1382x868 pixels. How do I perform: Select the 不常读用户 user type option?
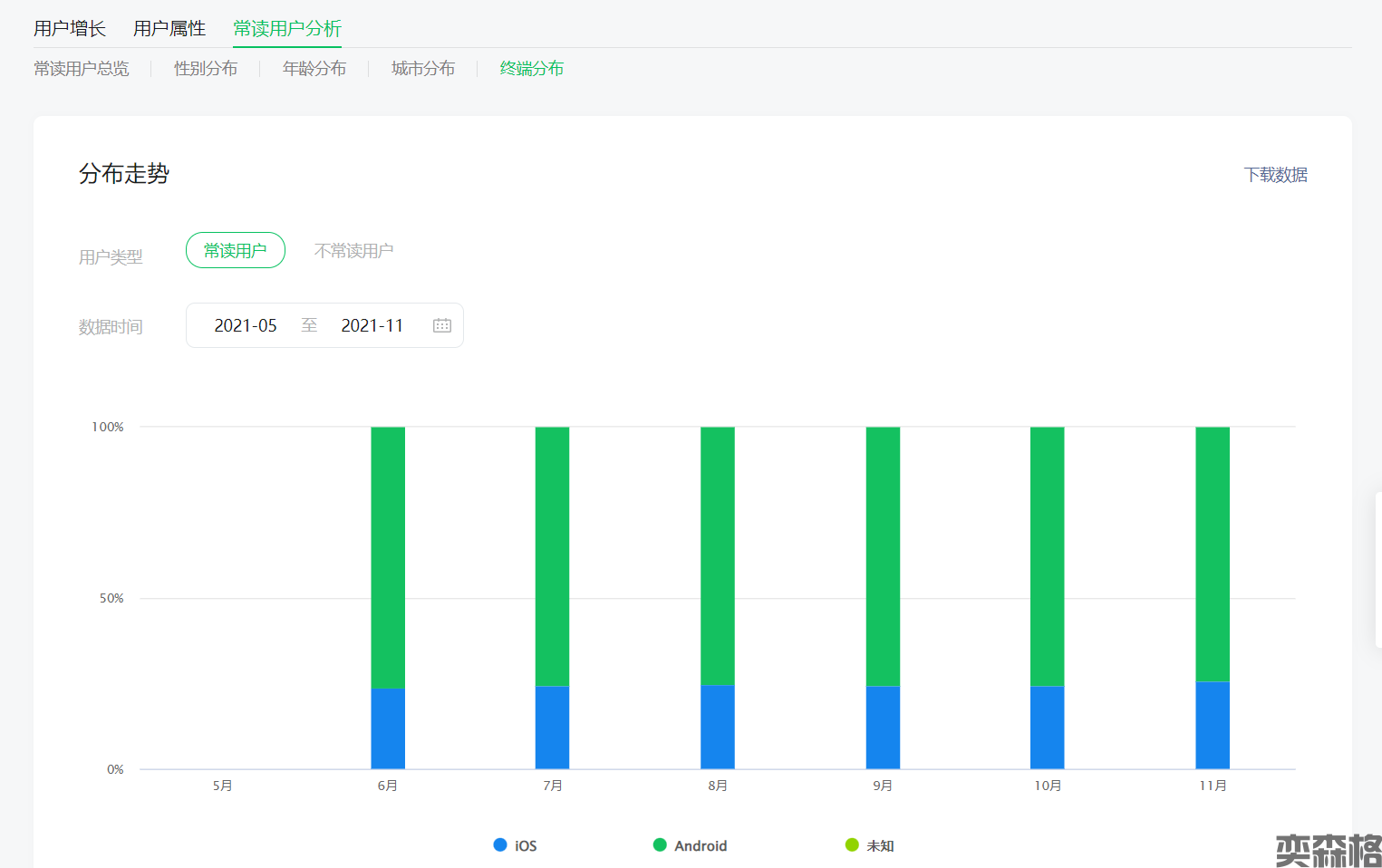point(353,251)
